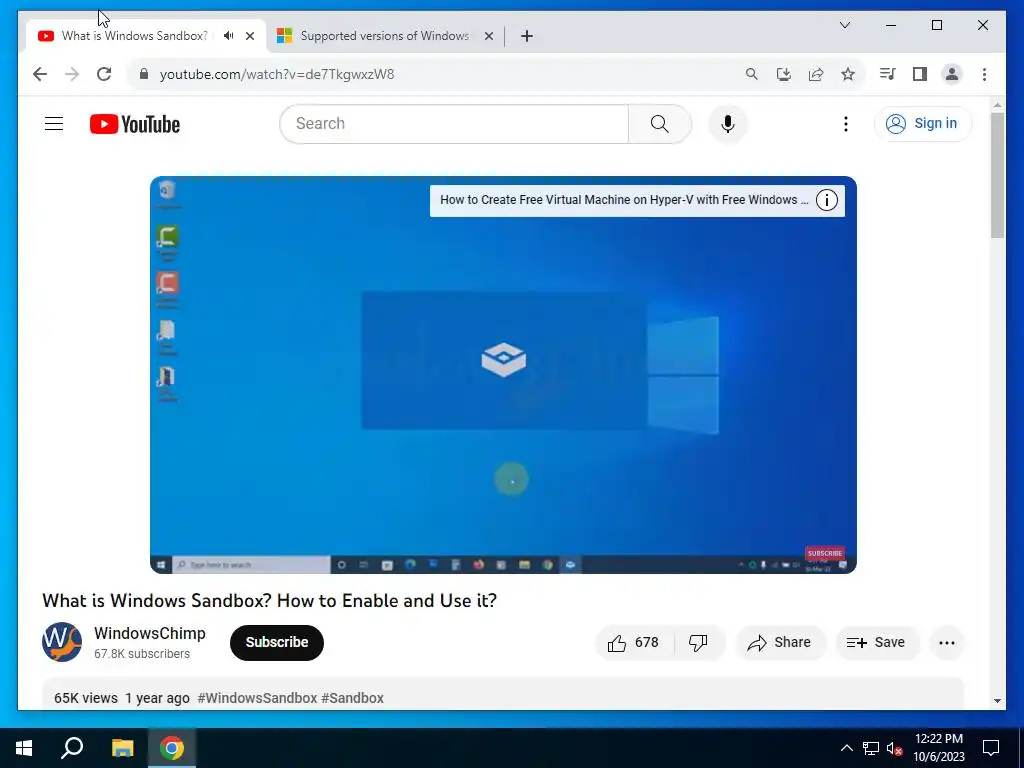Open YouTube settings three-dot menu
This screenshot has width=1024, height=768.
tap(846, 123)
